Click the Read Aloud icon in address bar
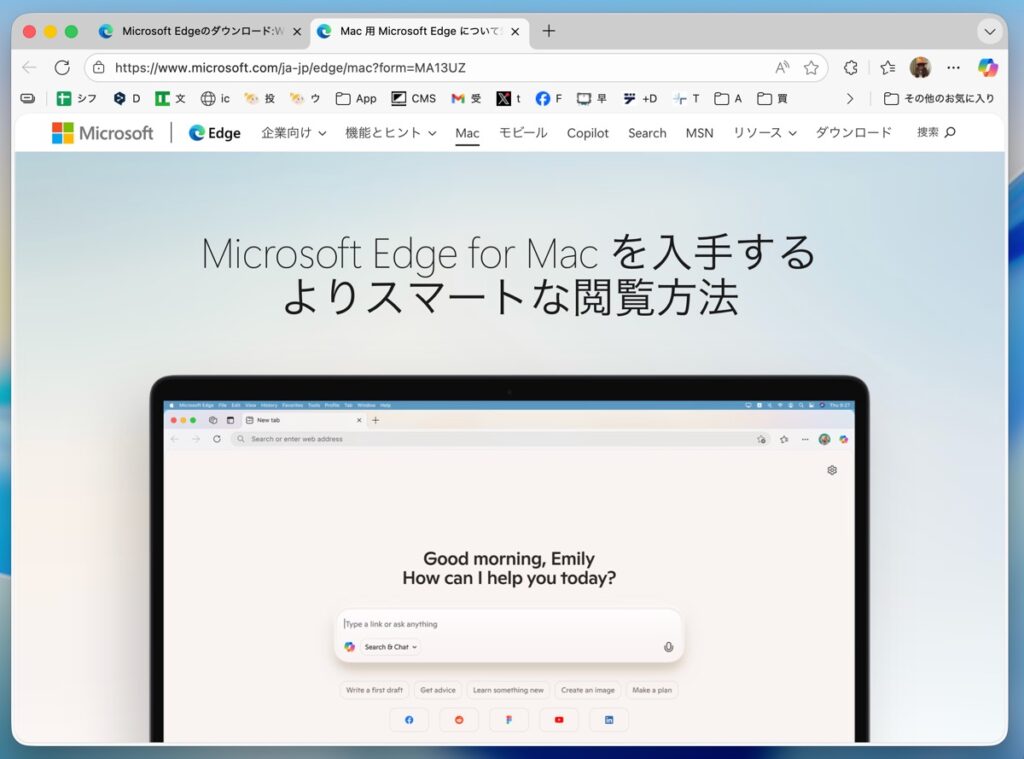Viewport: 1024px width, 759px height. tap(782, 68)
